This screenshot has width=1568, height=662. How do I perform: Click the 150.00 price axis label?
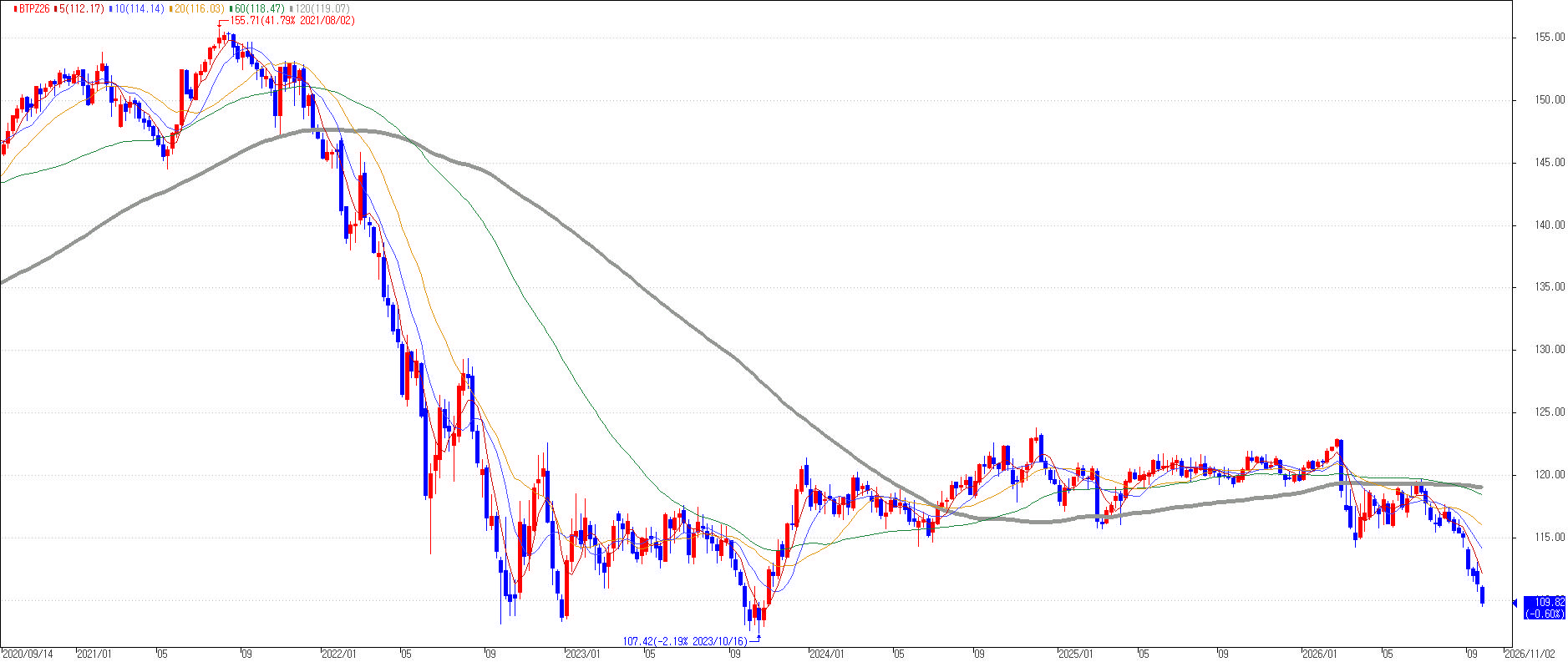coord(1550,100)
